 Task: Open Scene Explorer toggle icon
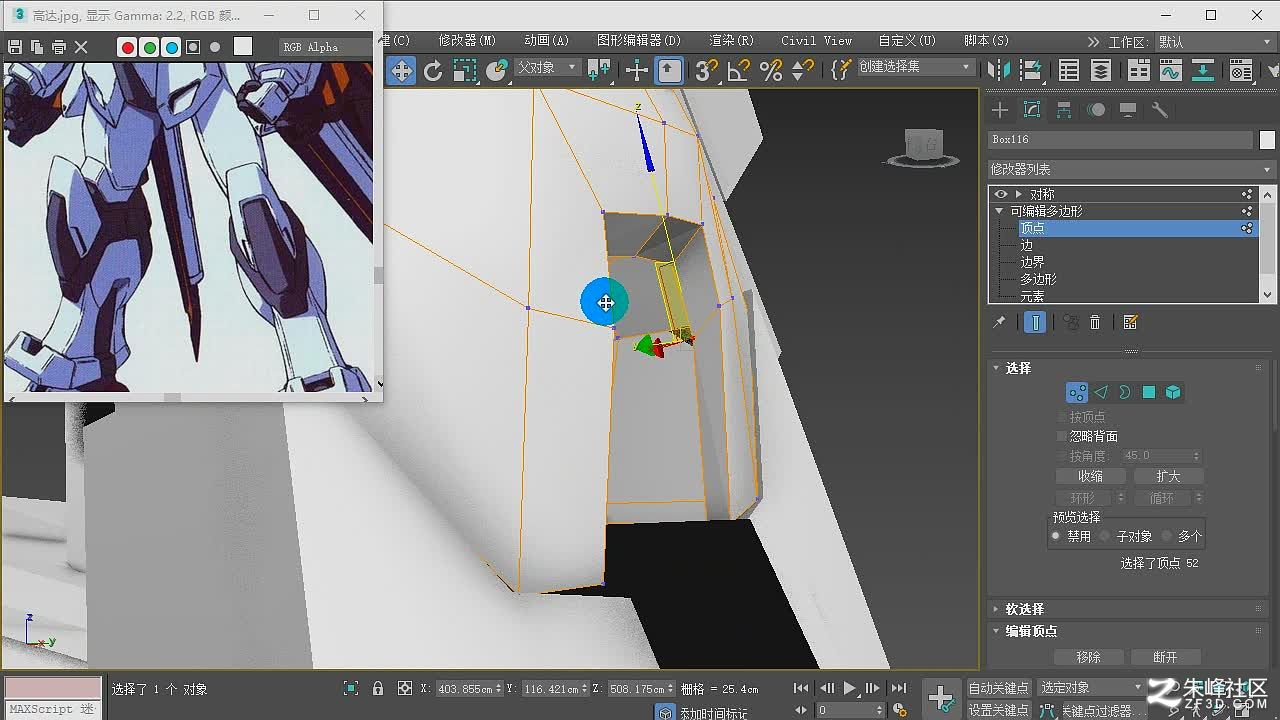pyautogui.click(x=1069, y=70)
